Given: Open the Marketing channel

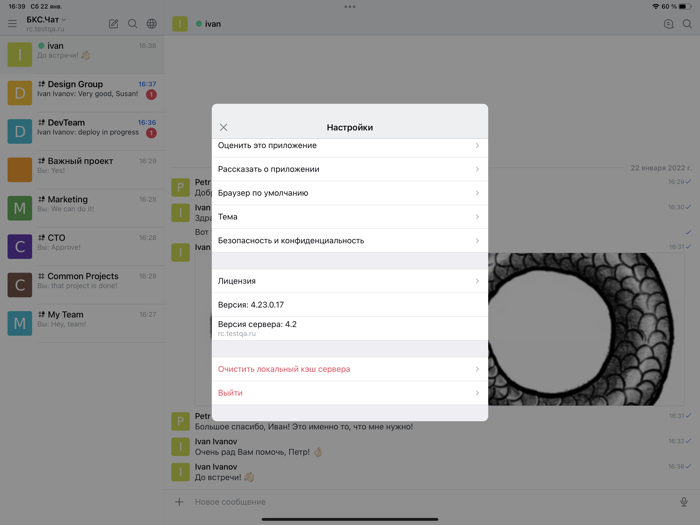Looking at the screenshot, I should [82, 208].
